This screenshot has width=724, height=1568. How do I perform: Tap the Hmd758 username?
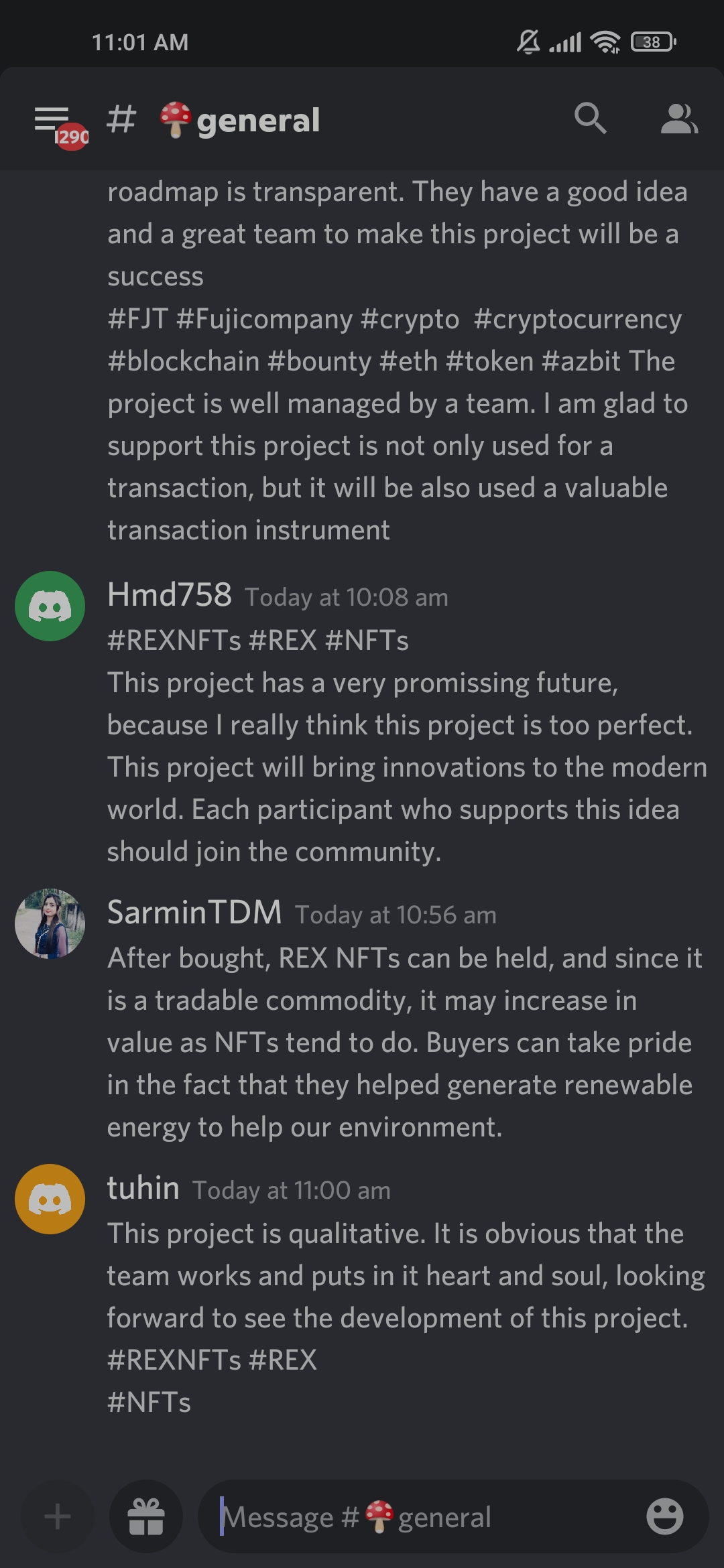(170, 595)
